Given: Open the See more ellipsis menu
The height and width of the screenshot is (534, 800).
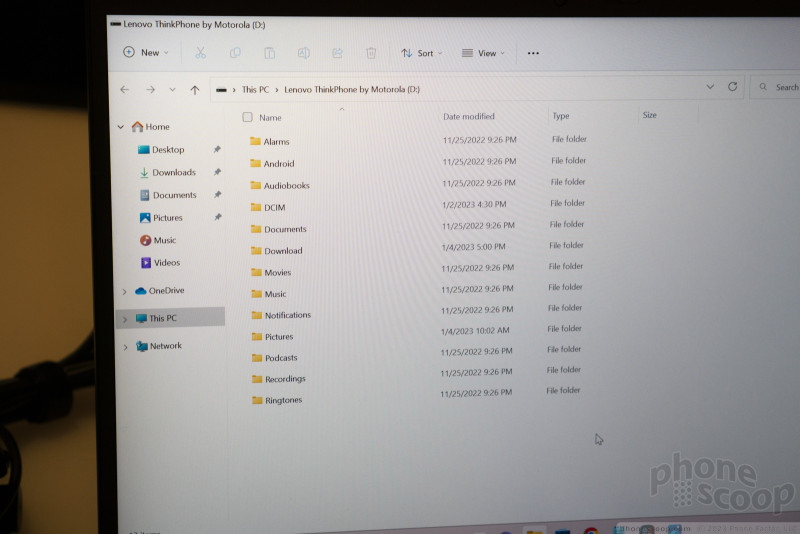Looking at the screenshot, I should tap(533, 53).
